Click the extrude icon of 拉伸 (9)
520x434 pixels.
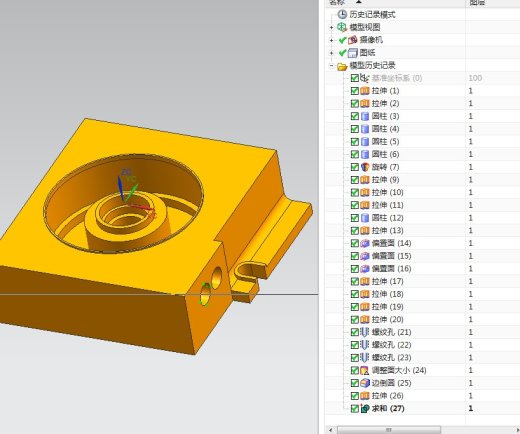click(365, 180)
